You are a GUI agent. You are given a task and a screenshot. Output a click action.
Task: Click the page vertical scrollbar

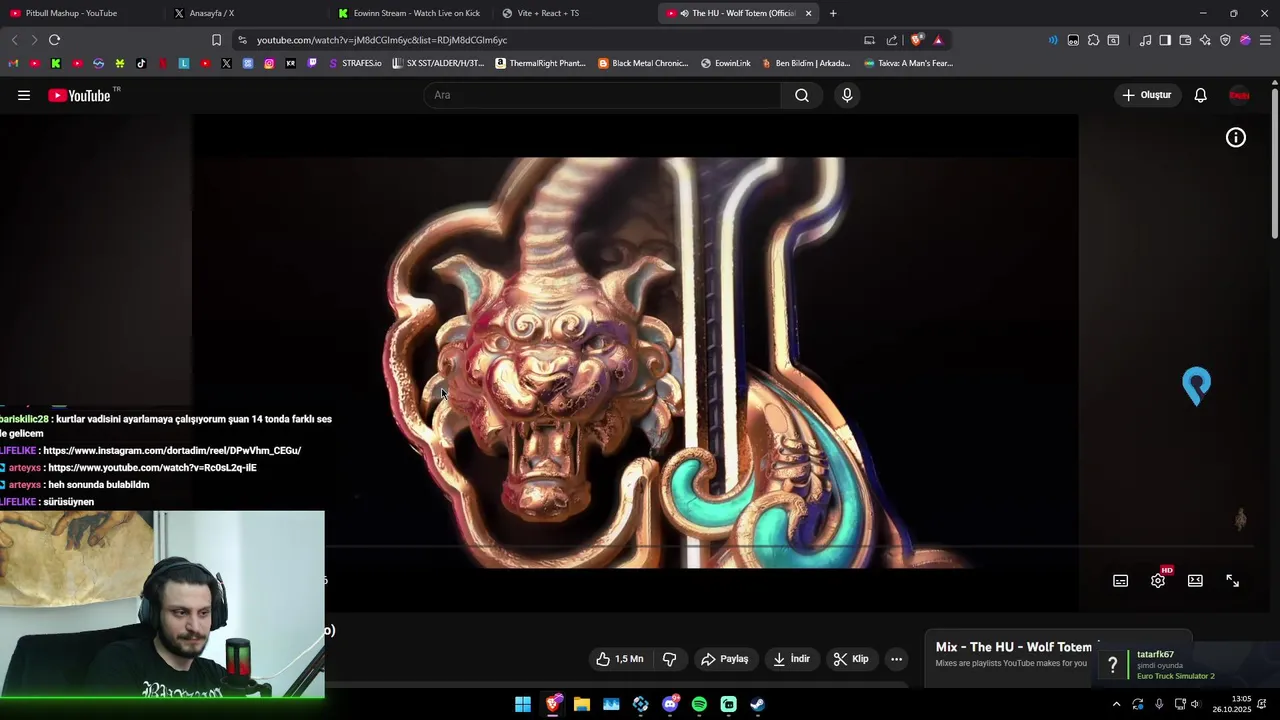pyautogui.click(x=1275, y=163)
